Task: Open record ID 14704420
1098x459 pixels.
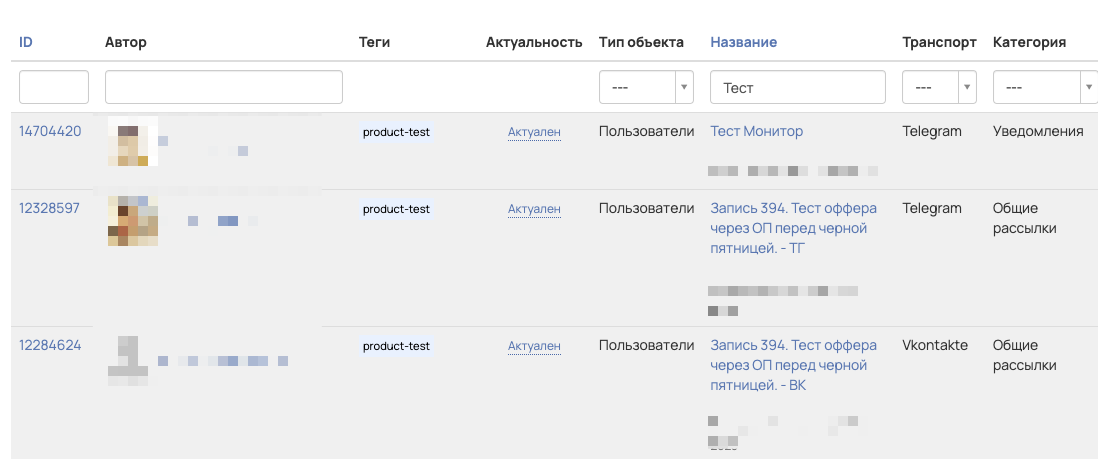Action: pyautogui.click(x=50, y=131)
